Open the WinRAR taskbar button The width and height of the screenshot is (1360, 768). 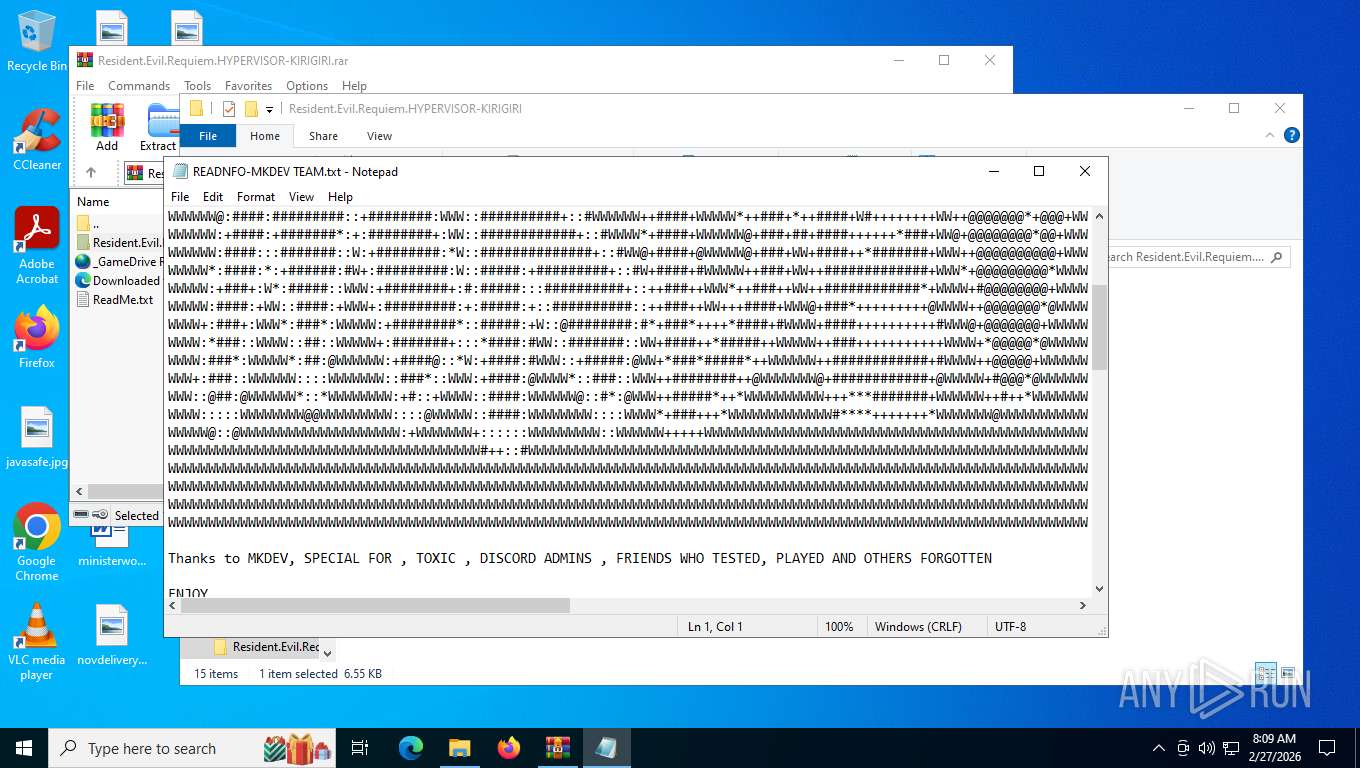(558, 748)
